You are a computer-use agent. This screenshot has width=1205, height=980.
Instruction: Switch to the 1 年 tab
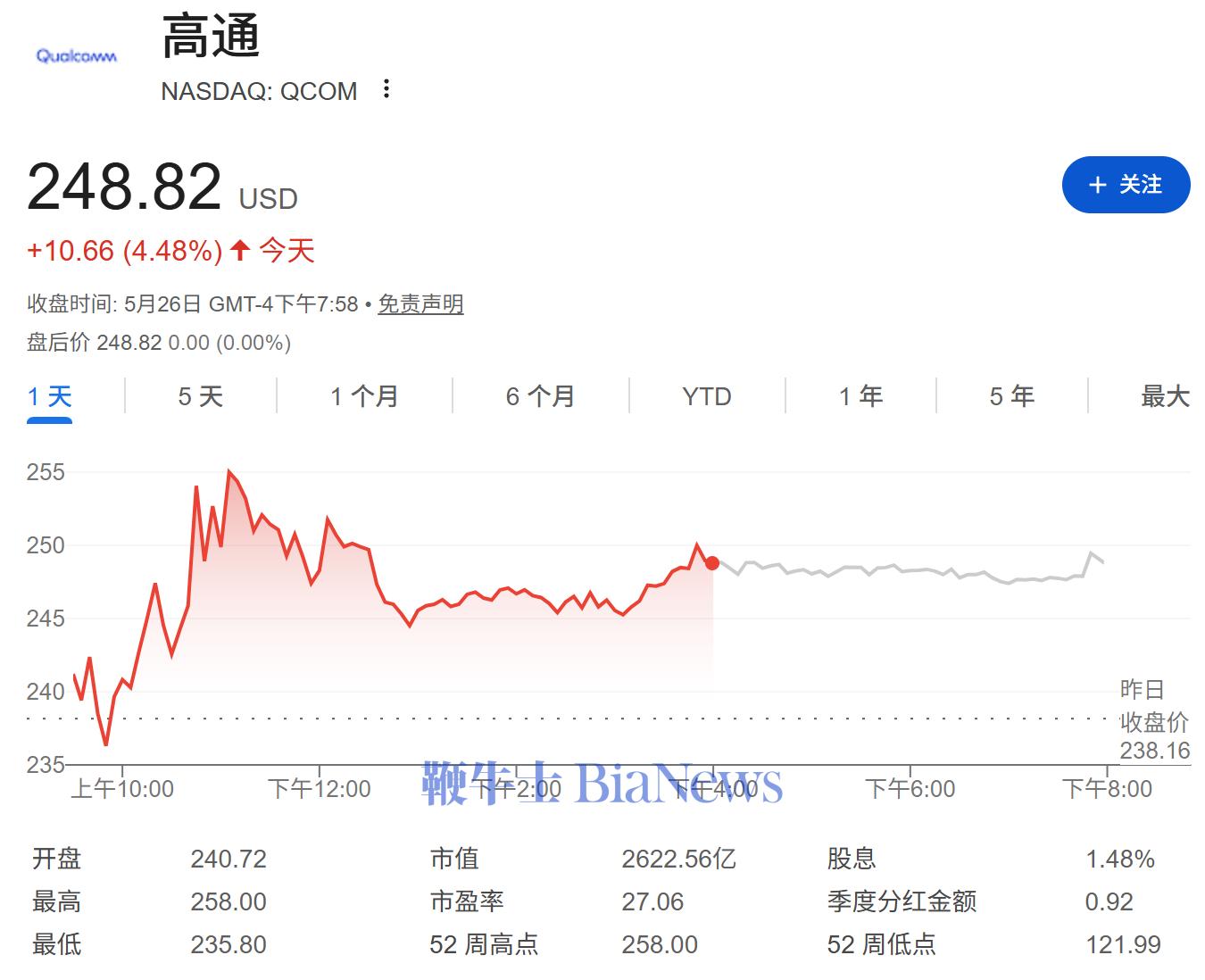pos(860,396)
